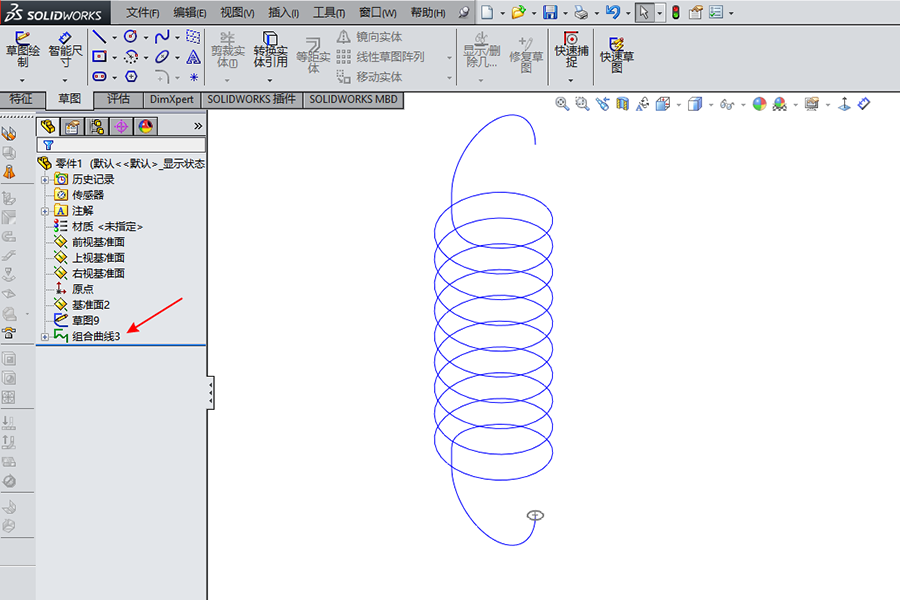The image size is (900, 600).
Task: Open the FeatureManager design tree tab
Action: [x=48, y=126]
